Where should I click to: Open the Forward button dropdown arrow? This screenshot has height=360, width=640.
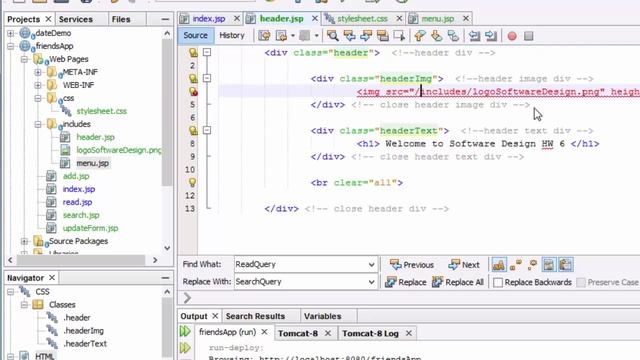pyautogui.click(x=316, y=36)
